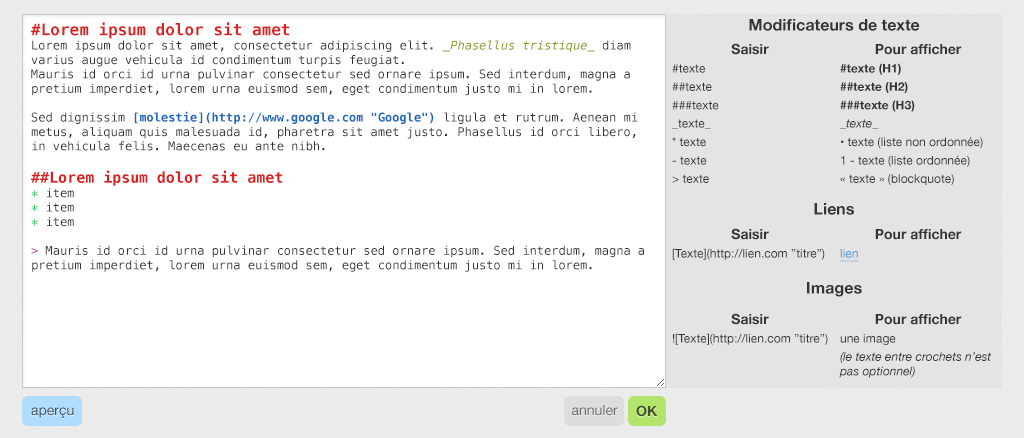Screen dimensions: 1024x438
Task: Click the last '* item' list line
Action: click(x=52, y=222)
